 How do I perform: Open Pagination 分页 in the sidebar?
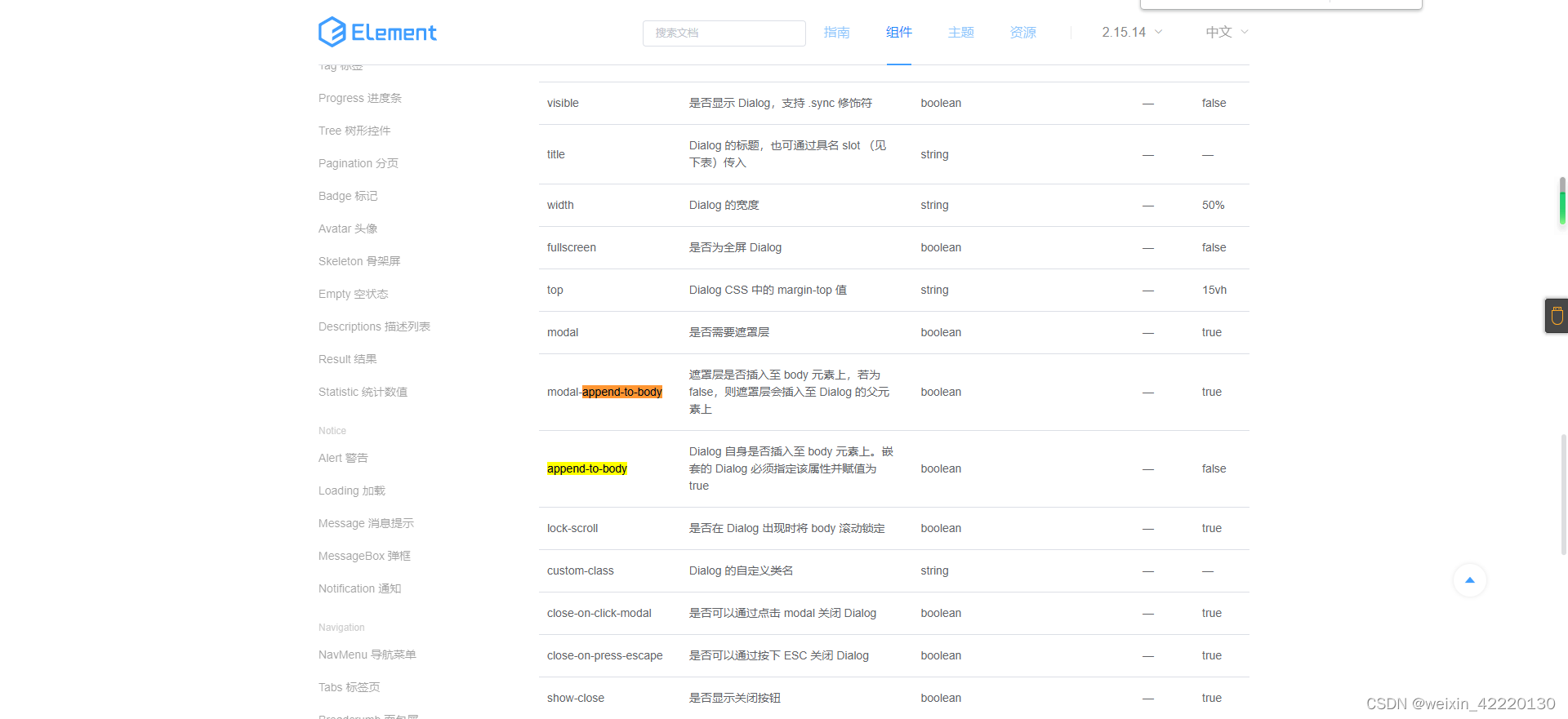click(x=359, y=163)
